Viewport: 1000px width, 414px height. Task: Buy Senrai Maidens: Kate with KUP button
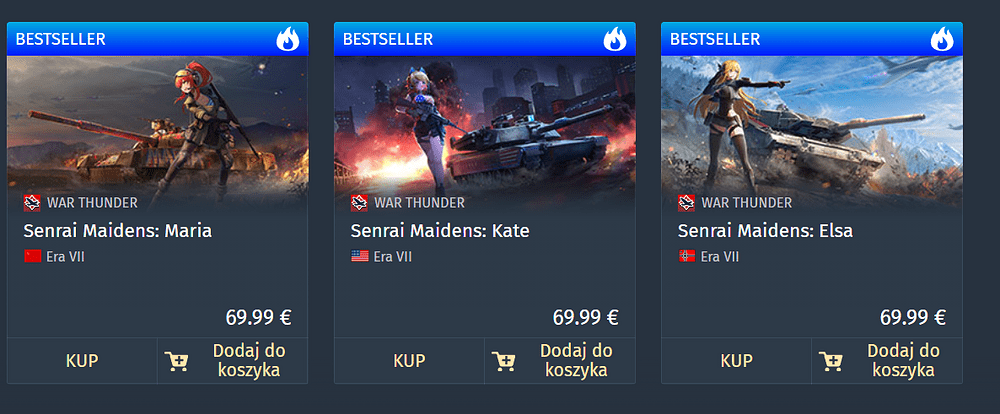[x=409, y=361]
